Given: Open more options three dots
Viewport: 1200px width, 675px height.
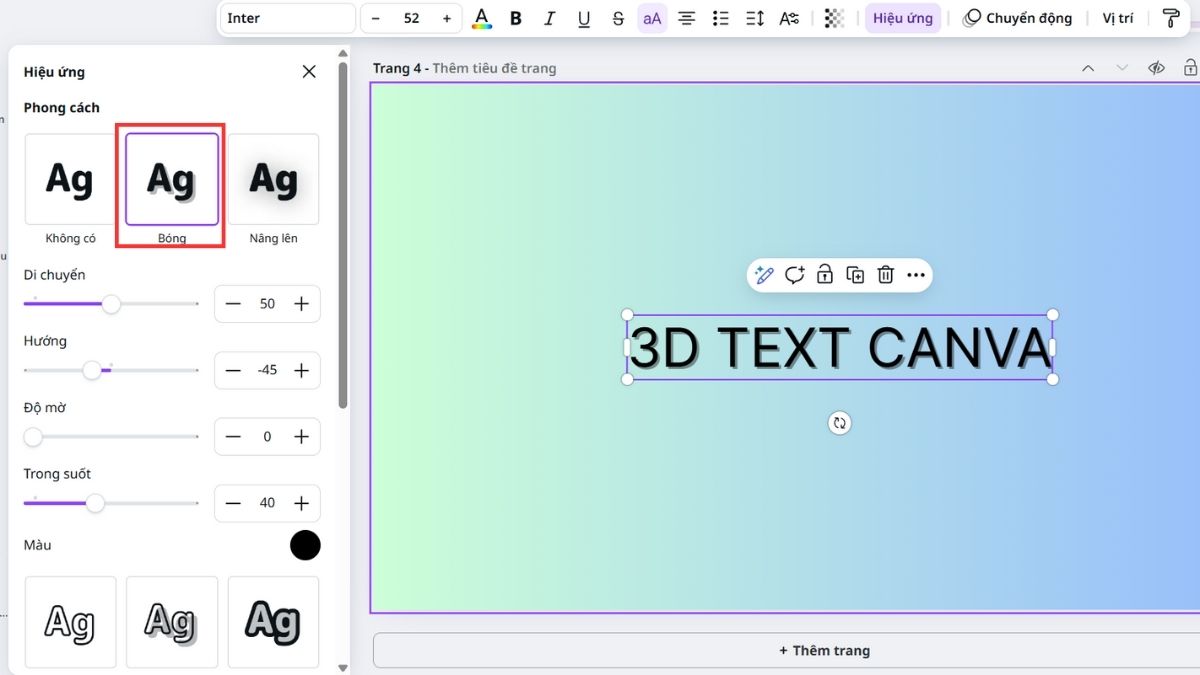Looking at the screenshot, I should [x=915, y=275].
